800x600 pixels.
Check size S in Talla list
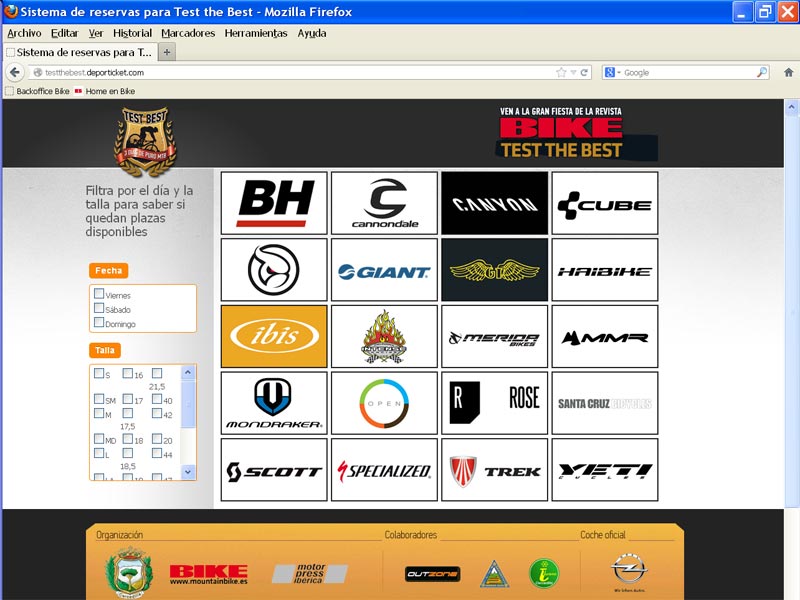[99, 373]
